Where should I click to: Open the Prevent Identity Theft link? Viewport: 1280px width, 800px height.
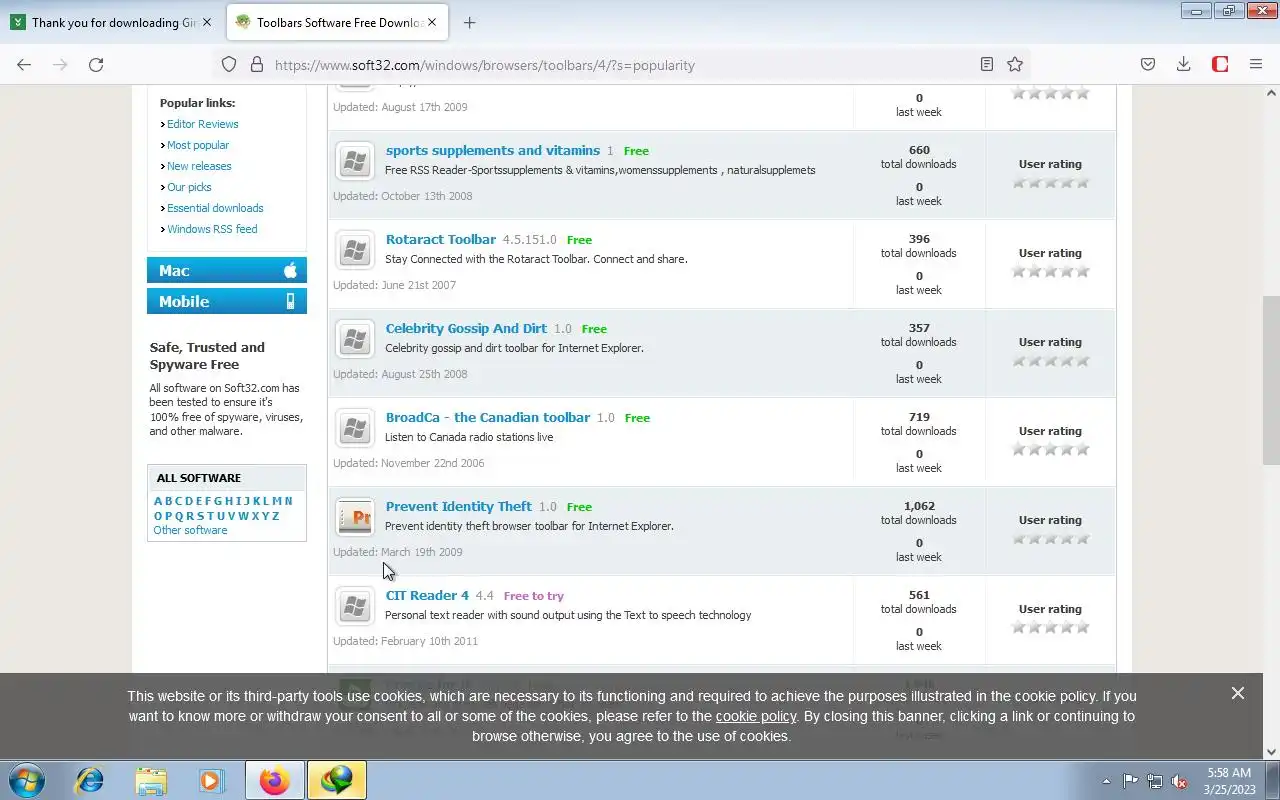(459, 507)
